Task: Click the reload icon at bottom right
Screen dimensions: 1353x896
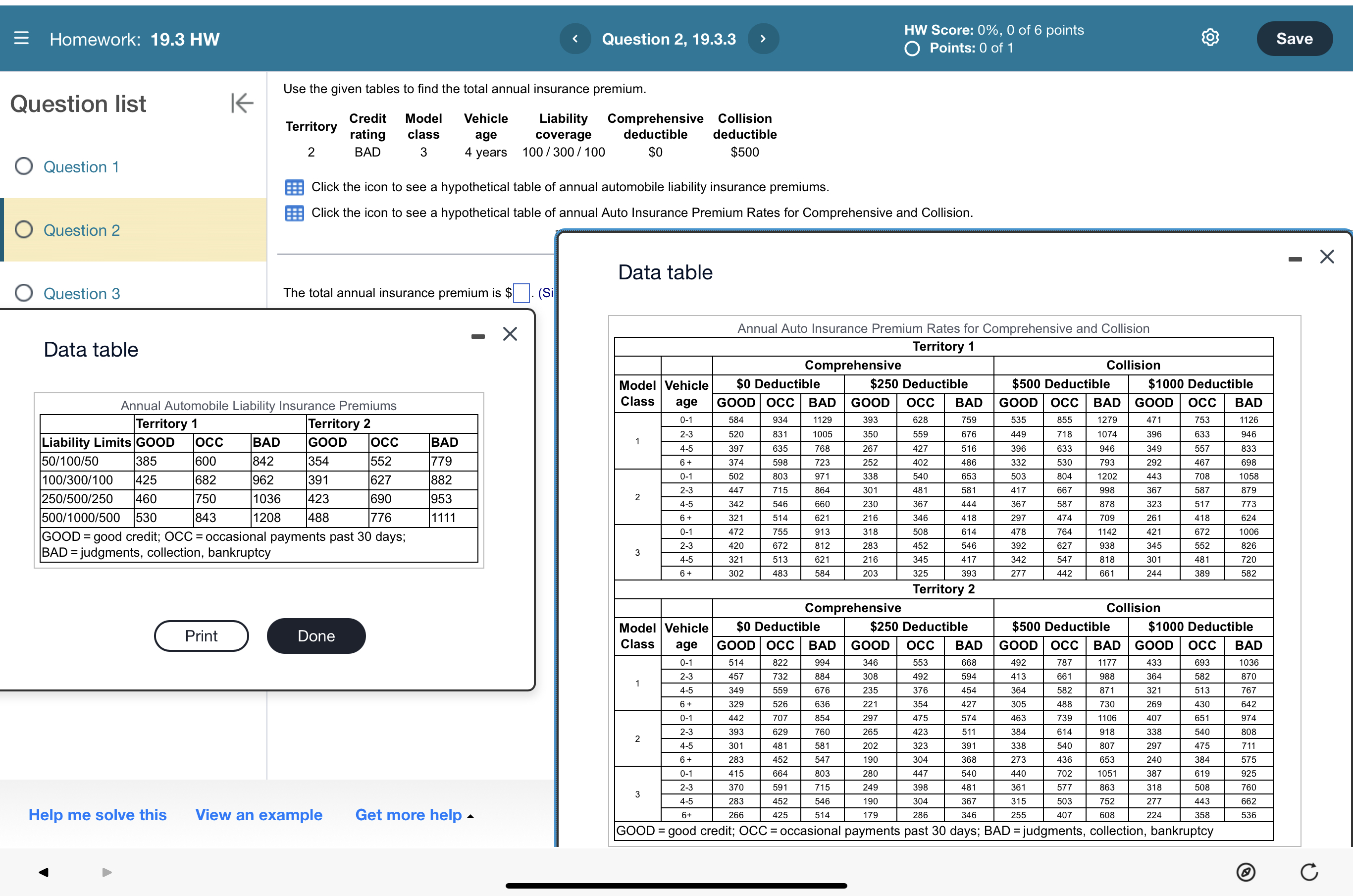Action: point(1309,872)
